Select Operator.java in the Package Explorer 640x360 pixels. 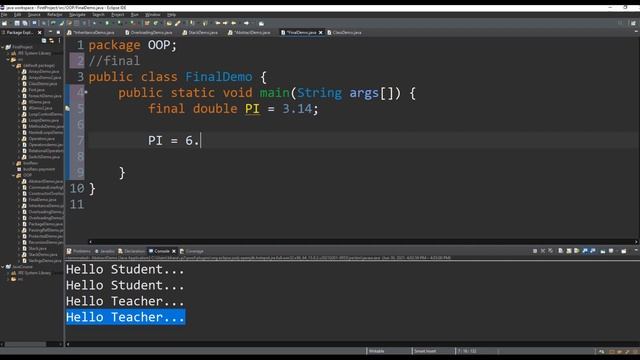(x=38, y=139)
